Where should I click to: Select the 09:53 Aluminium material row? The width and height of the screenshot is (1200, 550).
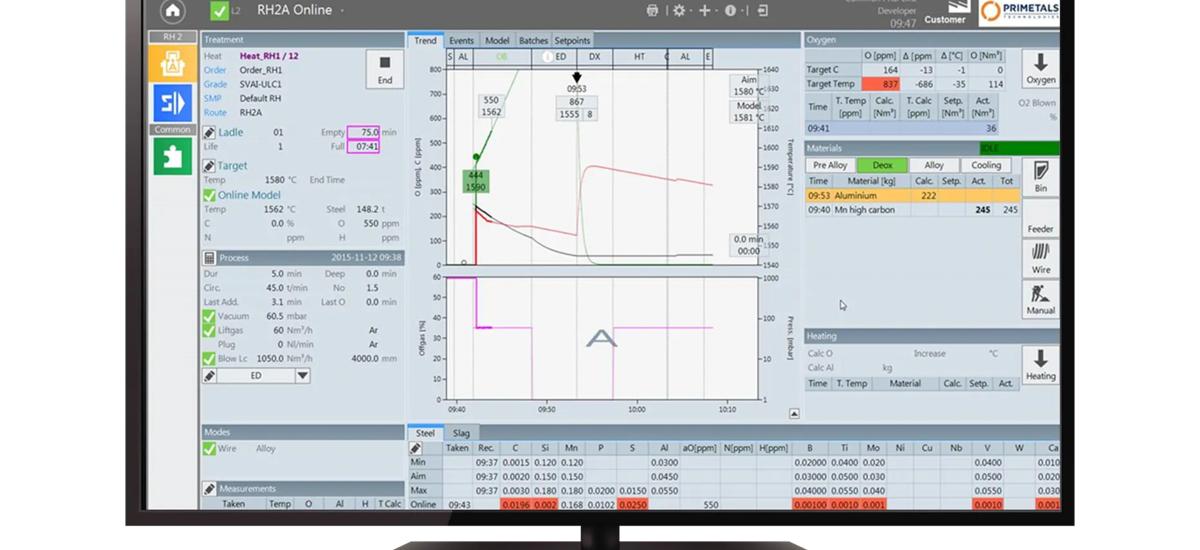[912, 196]
